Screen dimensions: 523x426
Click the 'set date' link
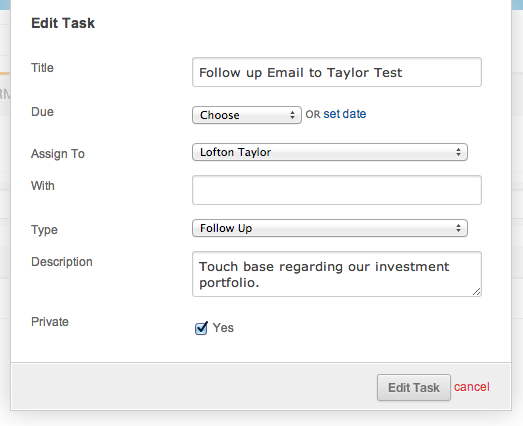[345, 114]
